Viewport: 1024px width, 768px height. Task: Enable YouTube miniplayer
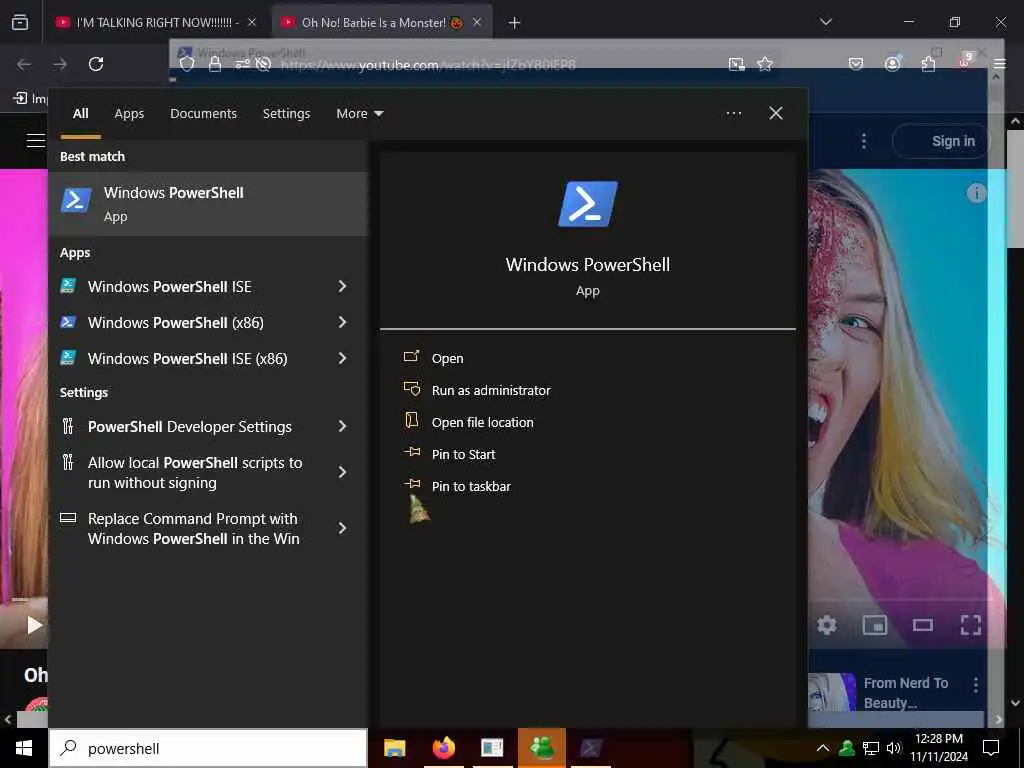(874, 625)
